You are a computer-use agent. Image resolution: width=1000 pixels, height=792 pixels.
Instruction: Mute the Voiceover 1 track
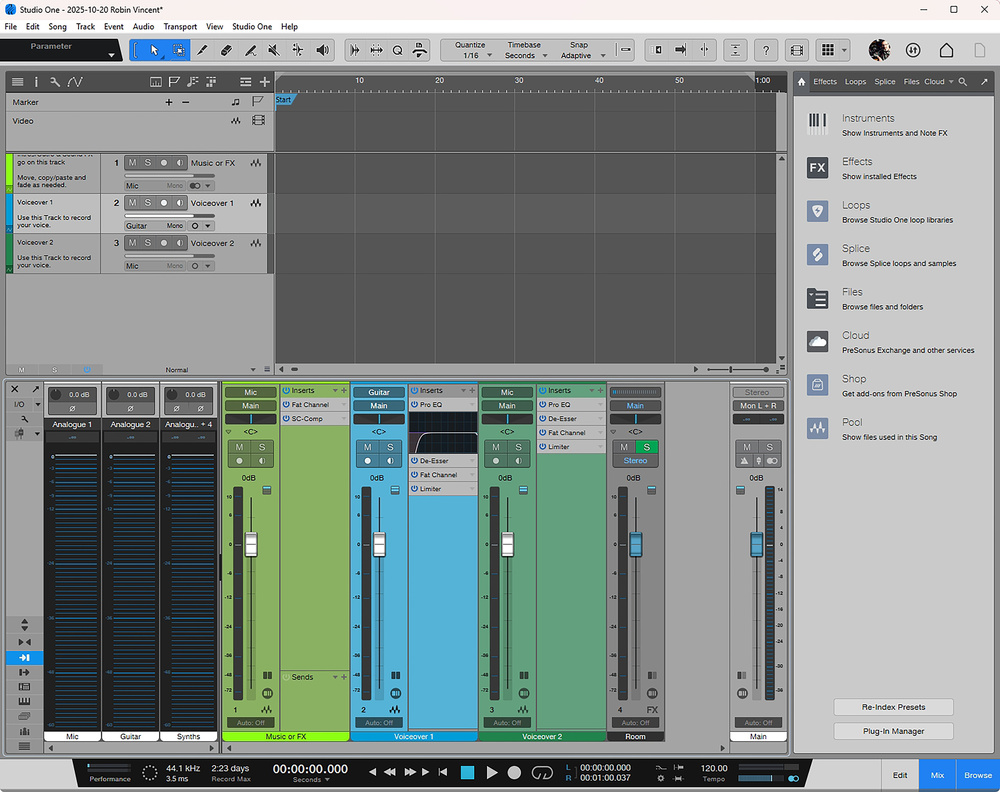[x=132, y=203]
